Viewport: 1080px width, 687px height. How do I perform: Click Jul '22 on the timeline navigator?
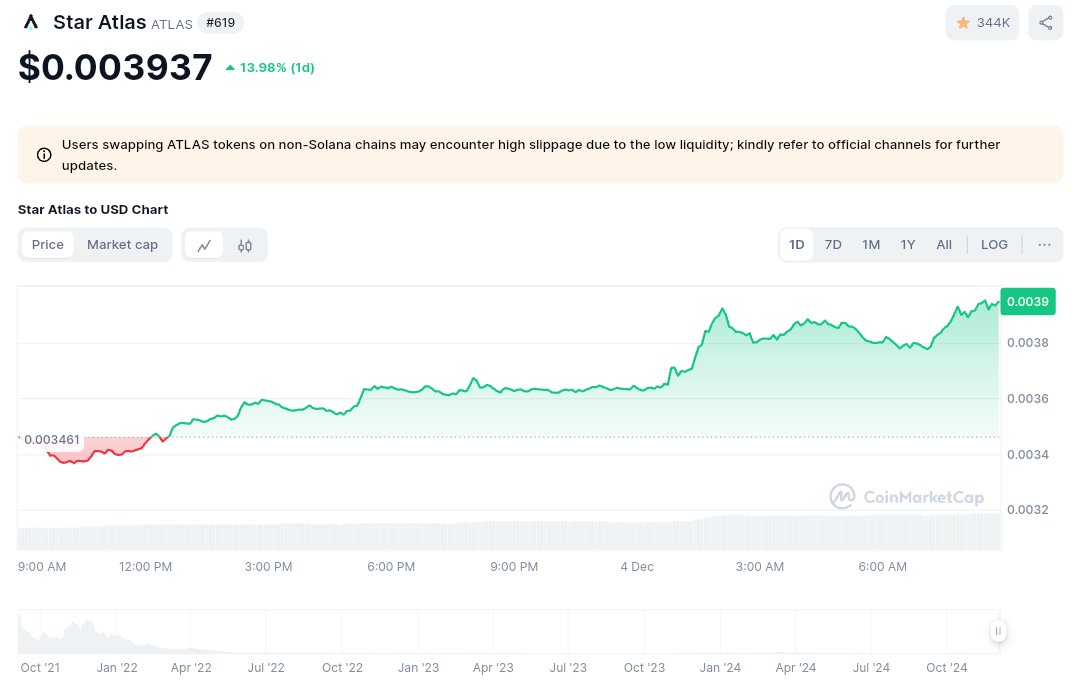tap(266, 668)
